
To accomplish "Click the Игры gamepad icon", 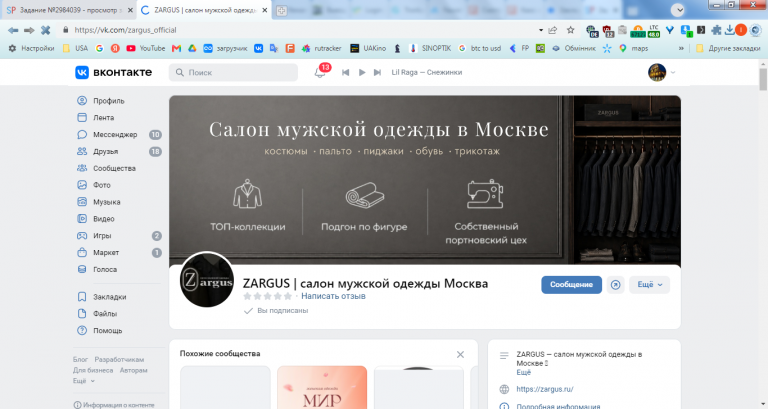I will tap(82, 236).
